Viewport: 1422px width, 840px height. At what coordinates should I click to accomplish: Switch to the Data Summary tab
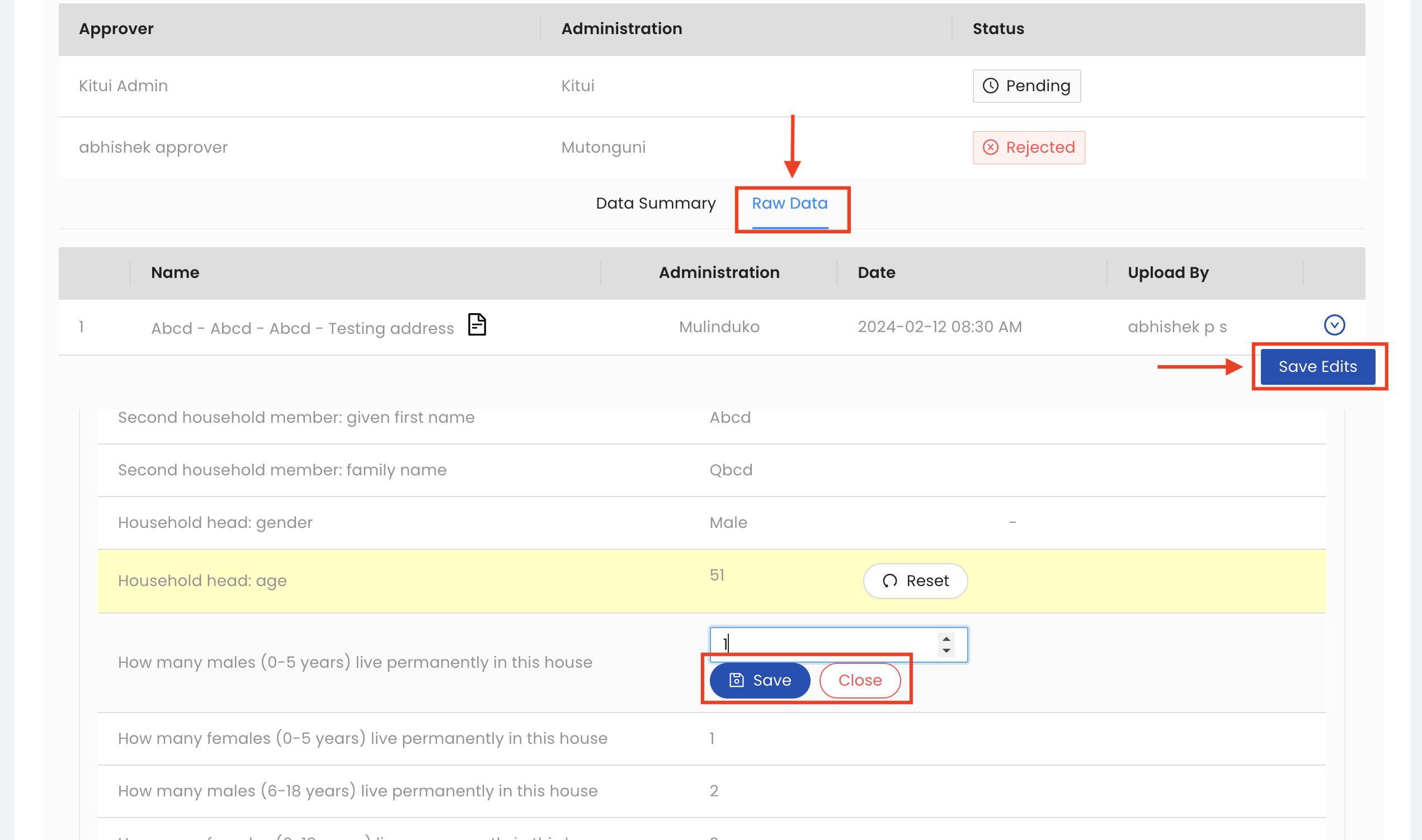pos(656,203)
